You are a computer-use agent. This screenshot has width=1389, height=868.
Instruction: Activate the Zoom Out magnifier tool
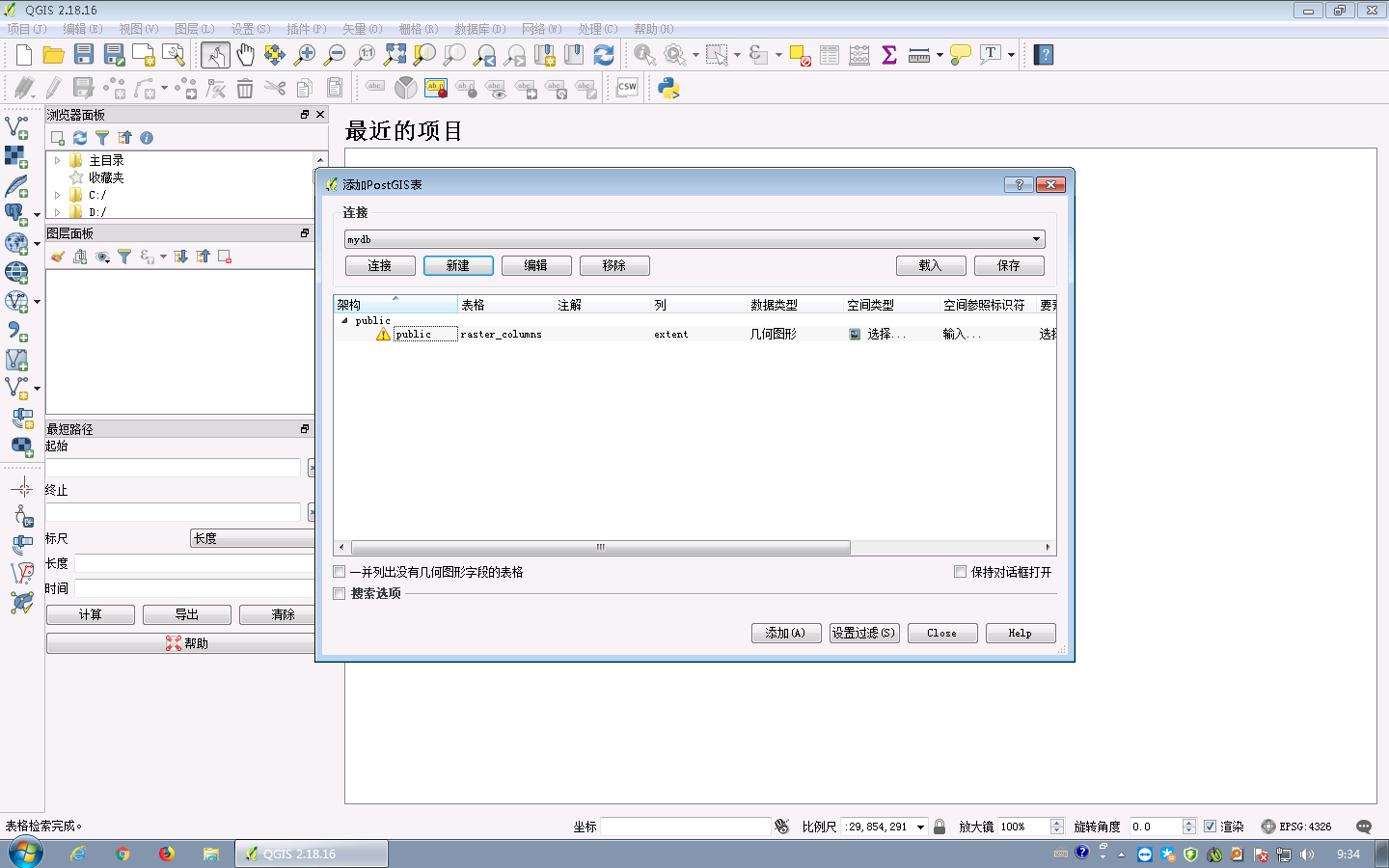(x=335, y=55)
